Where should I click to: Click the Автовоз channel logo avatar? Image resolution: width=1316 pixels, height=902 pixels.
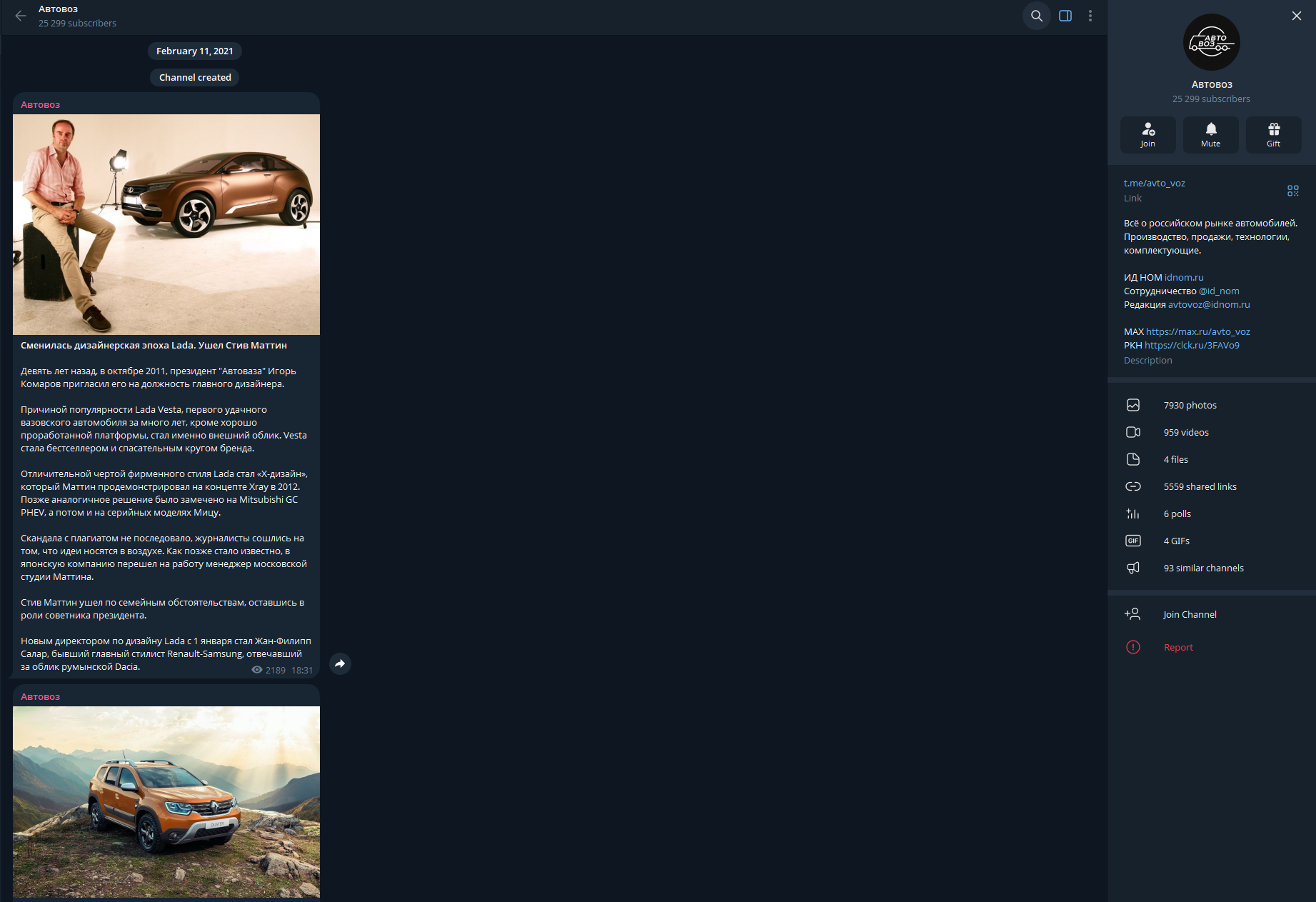[1212, 42]
